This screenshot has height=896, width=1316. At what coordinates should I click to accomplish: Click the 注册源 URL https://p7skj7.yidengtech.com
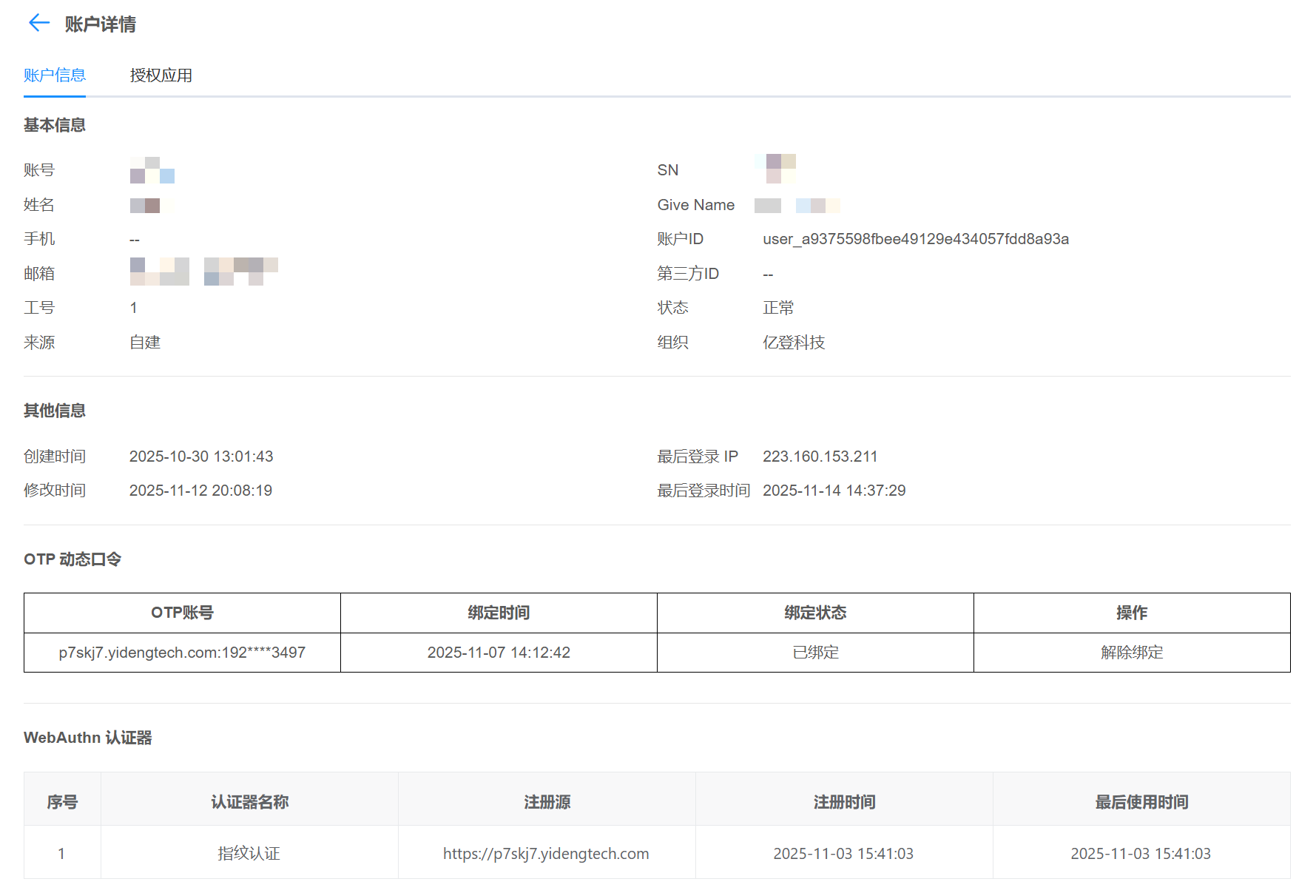tap(546, 854)
